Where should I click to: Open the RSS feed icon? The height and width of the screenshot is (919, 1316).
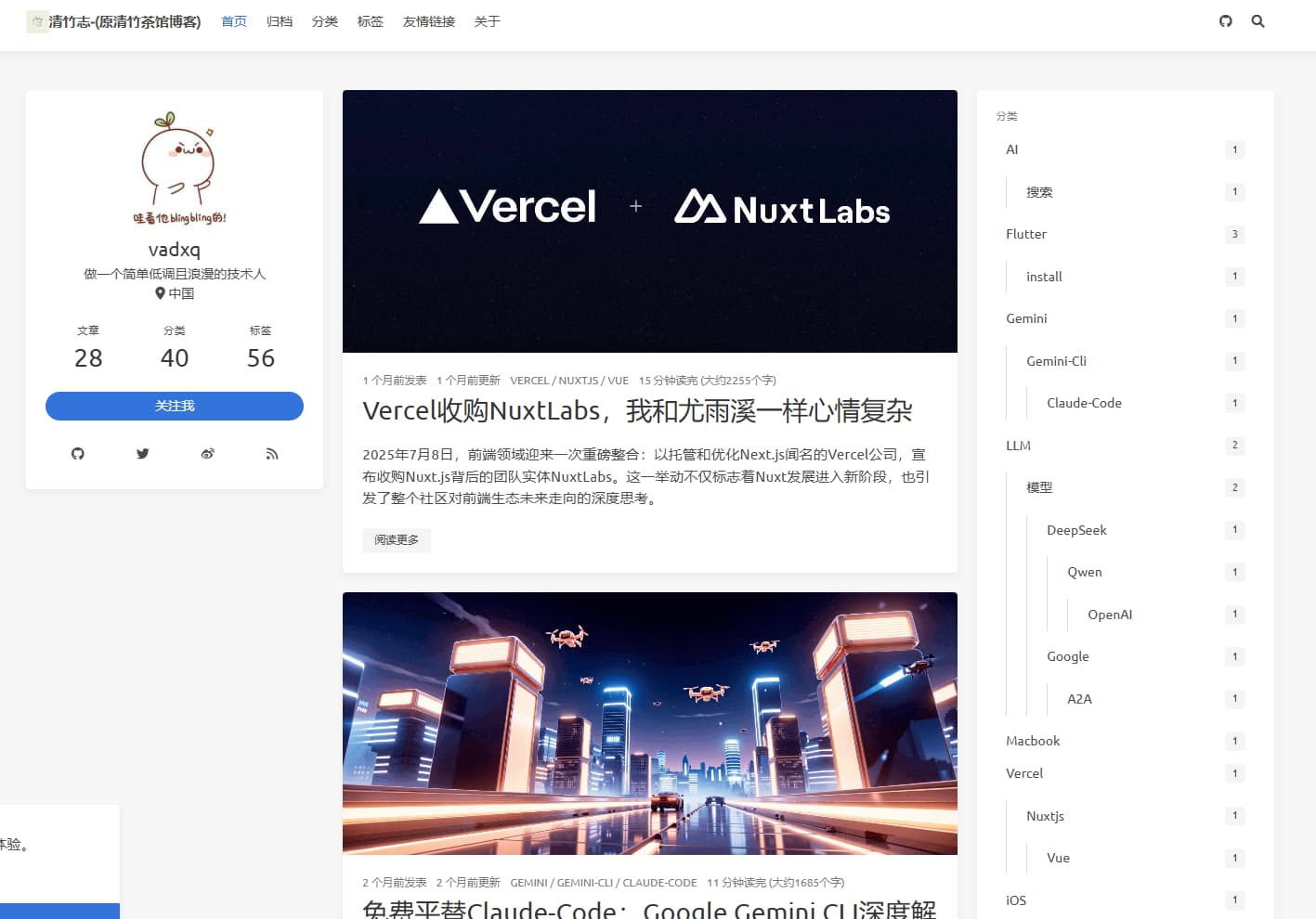[271, 454]
